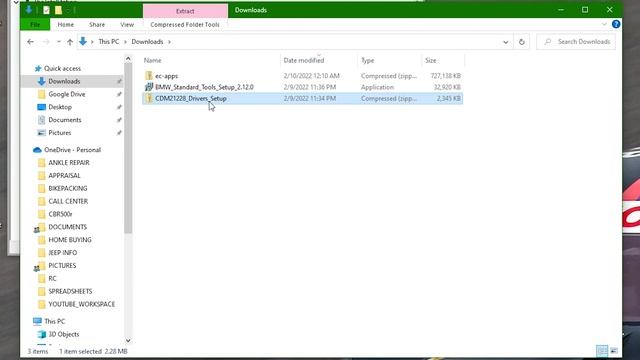This screenshot has width=640, height=360.
Task: Click This PC in address breadcrumb
Action: click(x=109, y=42)
